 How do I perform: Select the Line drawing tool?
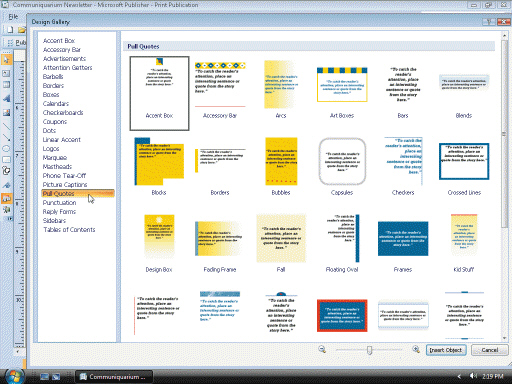point(6,126)
